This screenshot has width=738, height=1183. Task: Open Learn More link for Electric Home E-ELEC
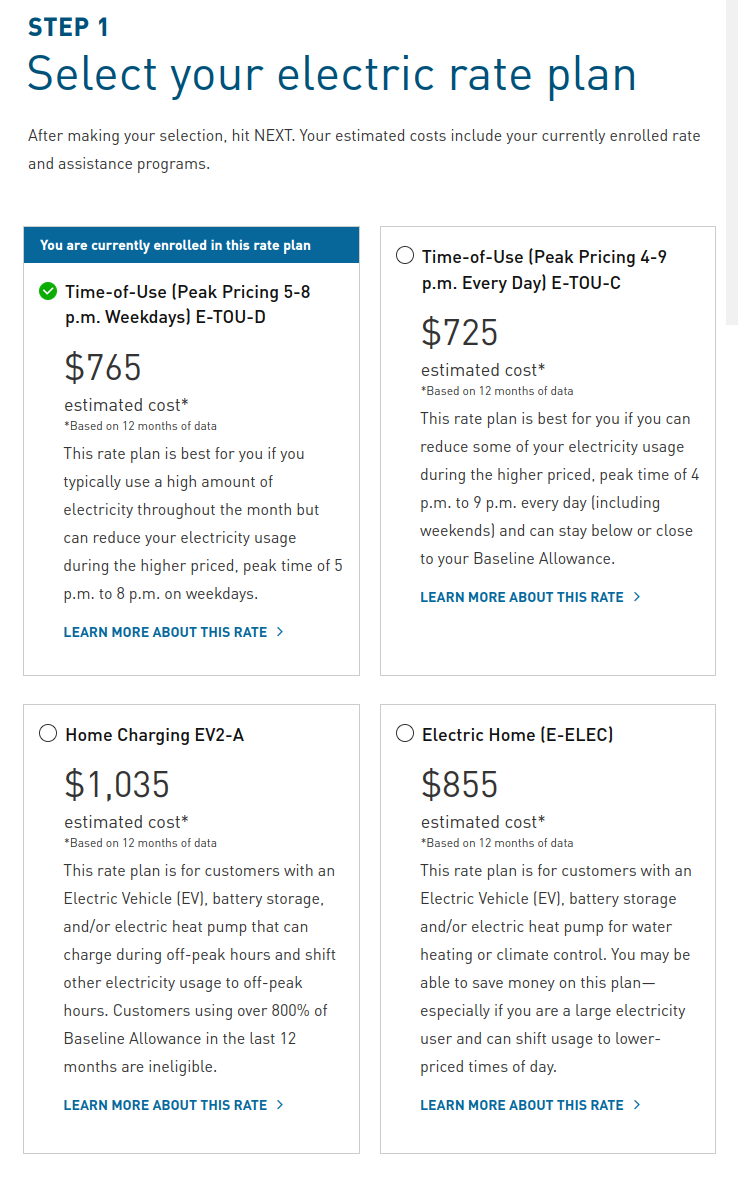pos(521,1105)
